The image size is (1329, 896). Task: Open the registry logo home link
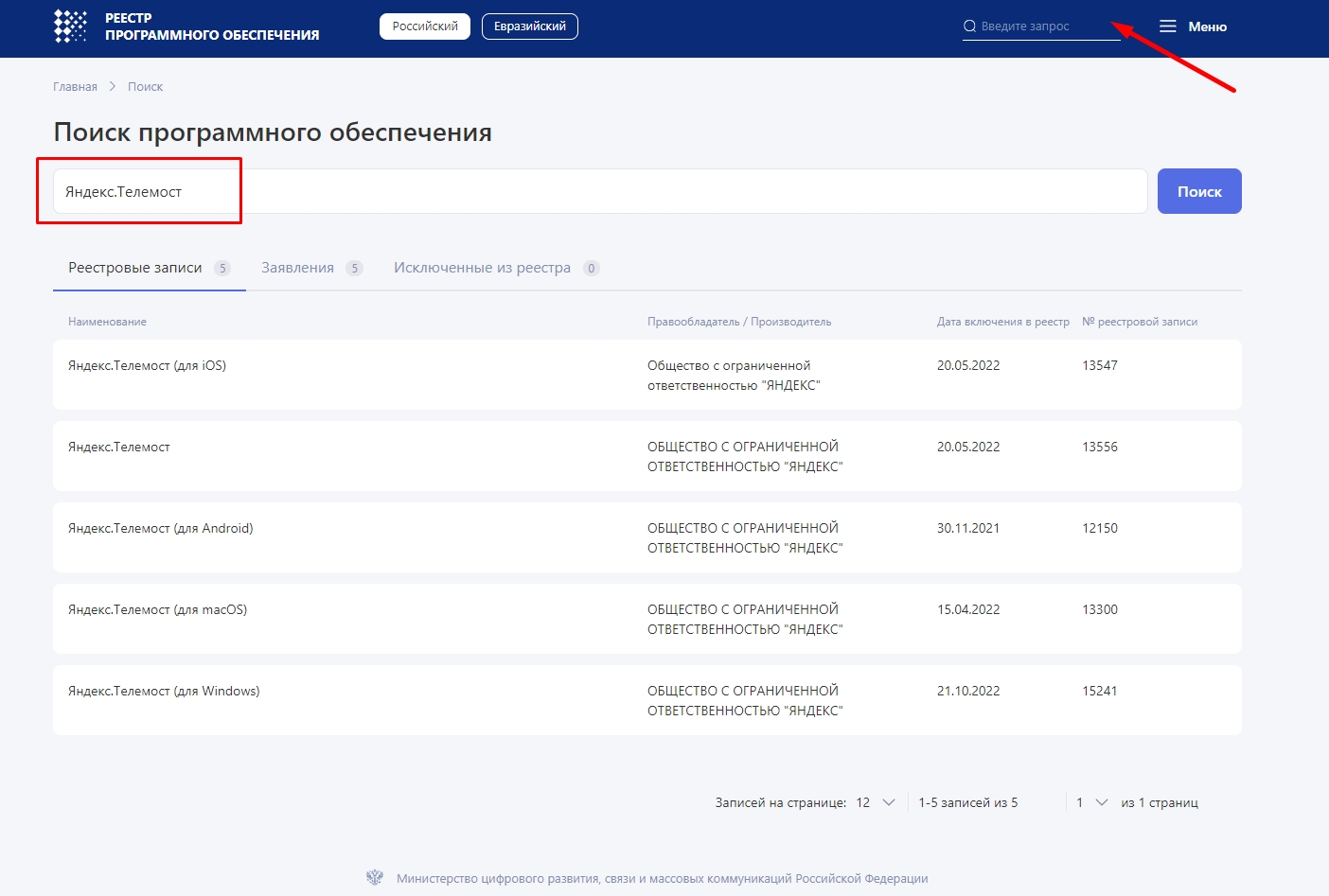tap(70, 26)
